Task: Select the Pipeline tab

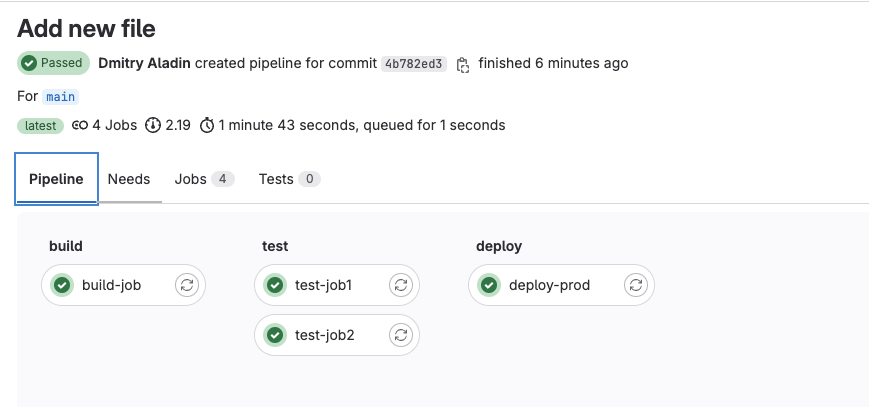Action: (x=56, y=179)
